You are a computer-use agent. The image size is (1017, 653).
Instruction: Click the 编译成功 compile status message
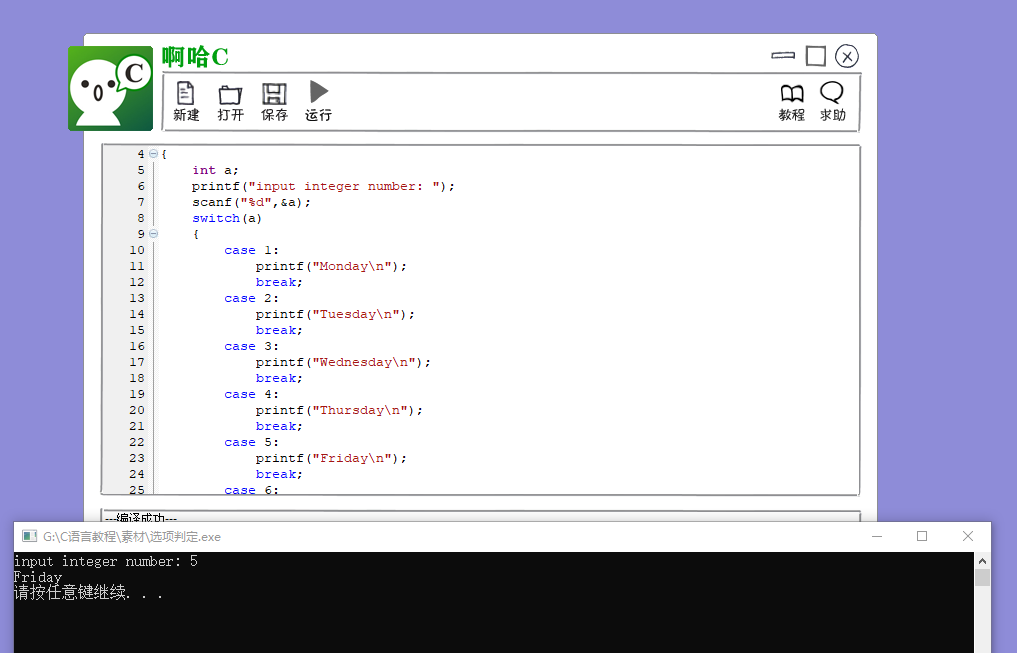(x=141, y=517)
